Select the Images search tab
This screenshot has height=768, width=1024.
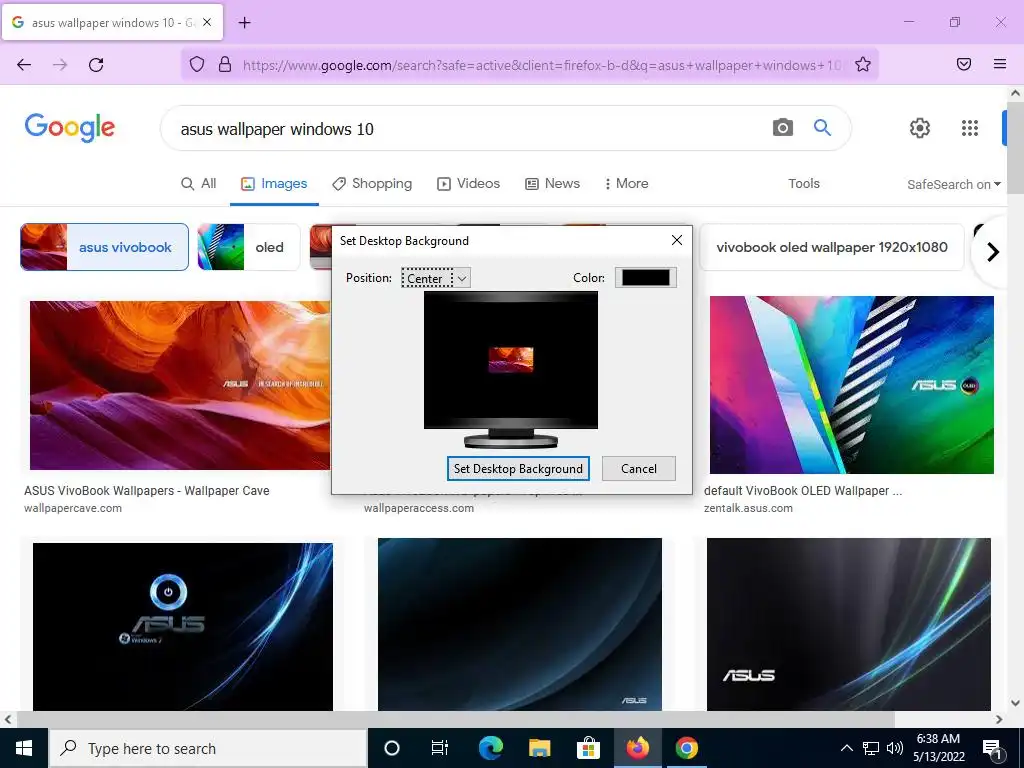click(274, 184)
